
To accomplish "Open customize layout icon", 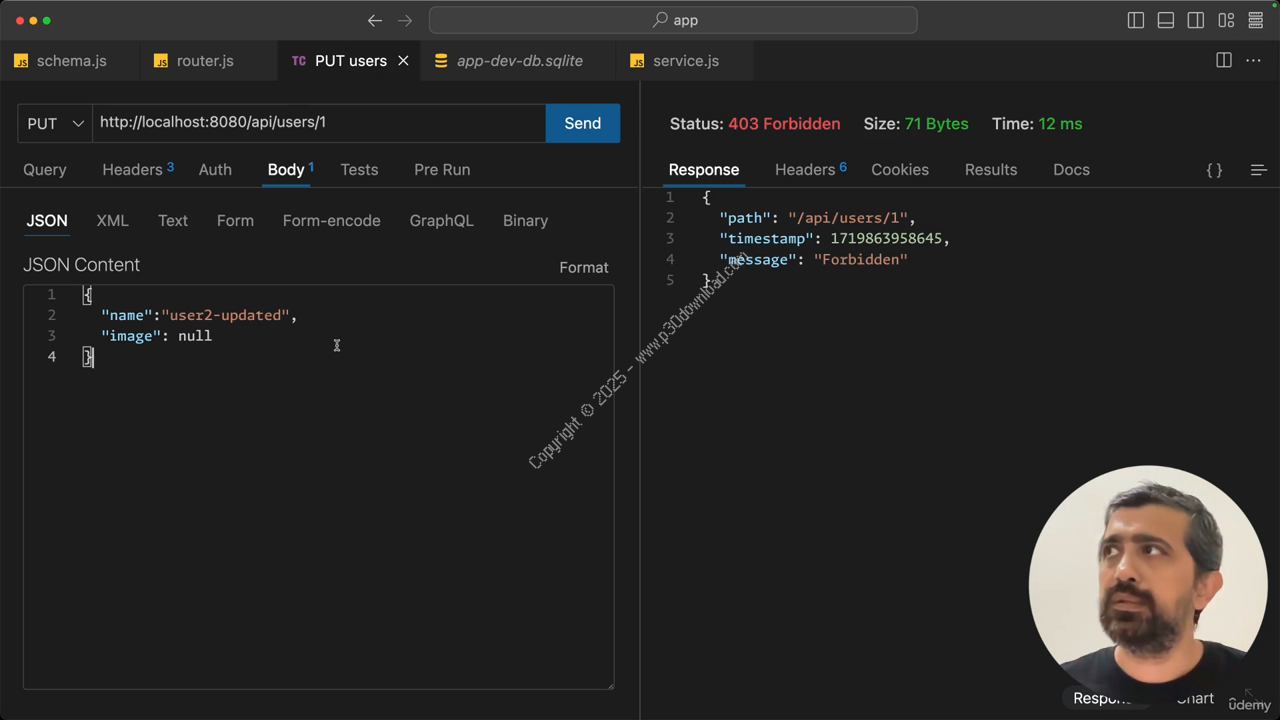I will click(1226, 20).
